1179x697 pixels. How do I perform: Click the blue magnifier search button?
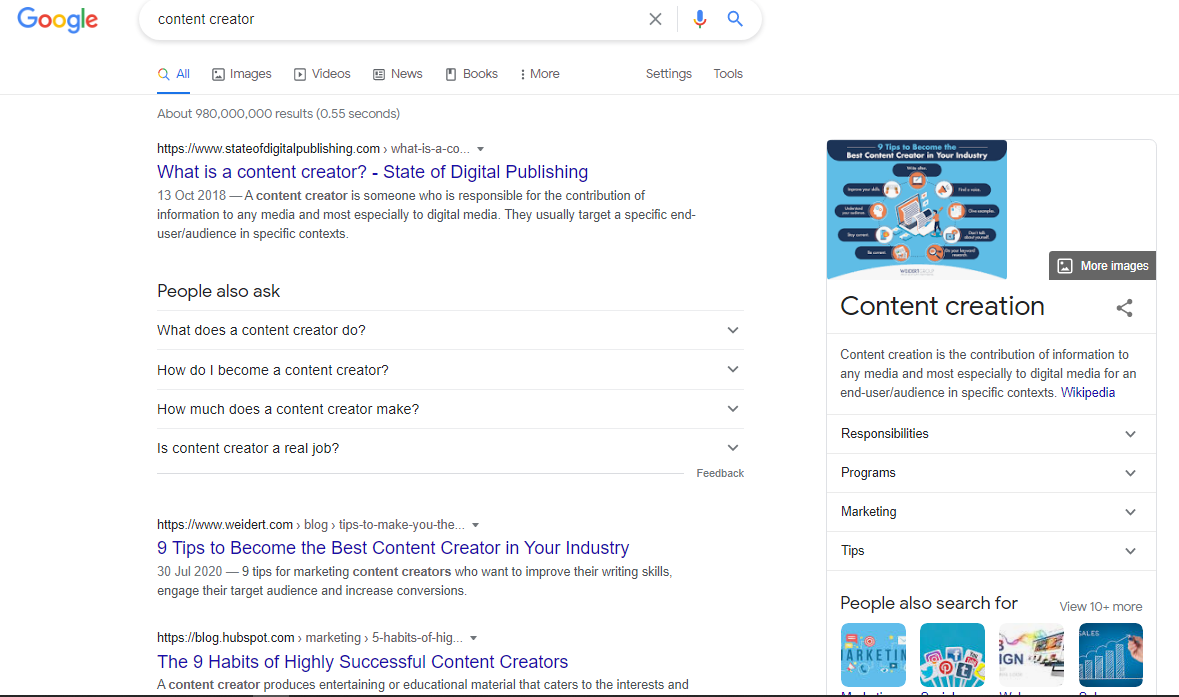point(735,19)
